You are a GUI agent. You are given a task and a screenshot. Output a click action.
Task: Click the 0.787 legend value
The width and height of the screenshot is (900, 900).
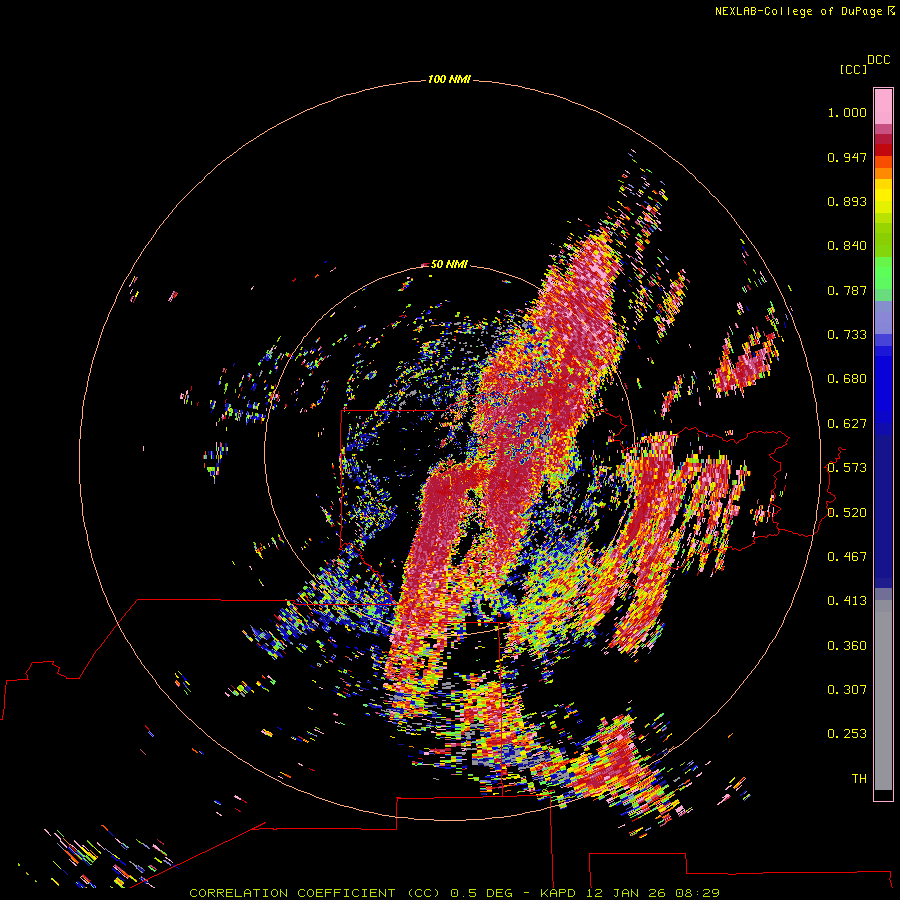point(847,290)
